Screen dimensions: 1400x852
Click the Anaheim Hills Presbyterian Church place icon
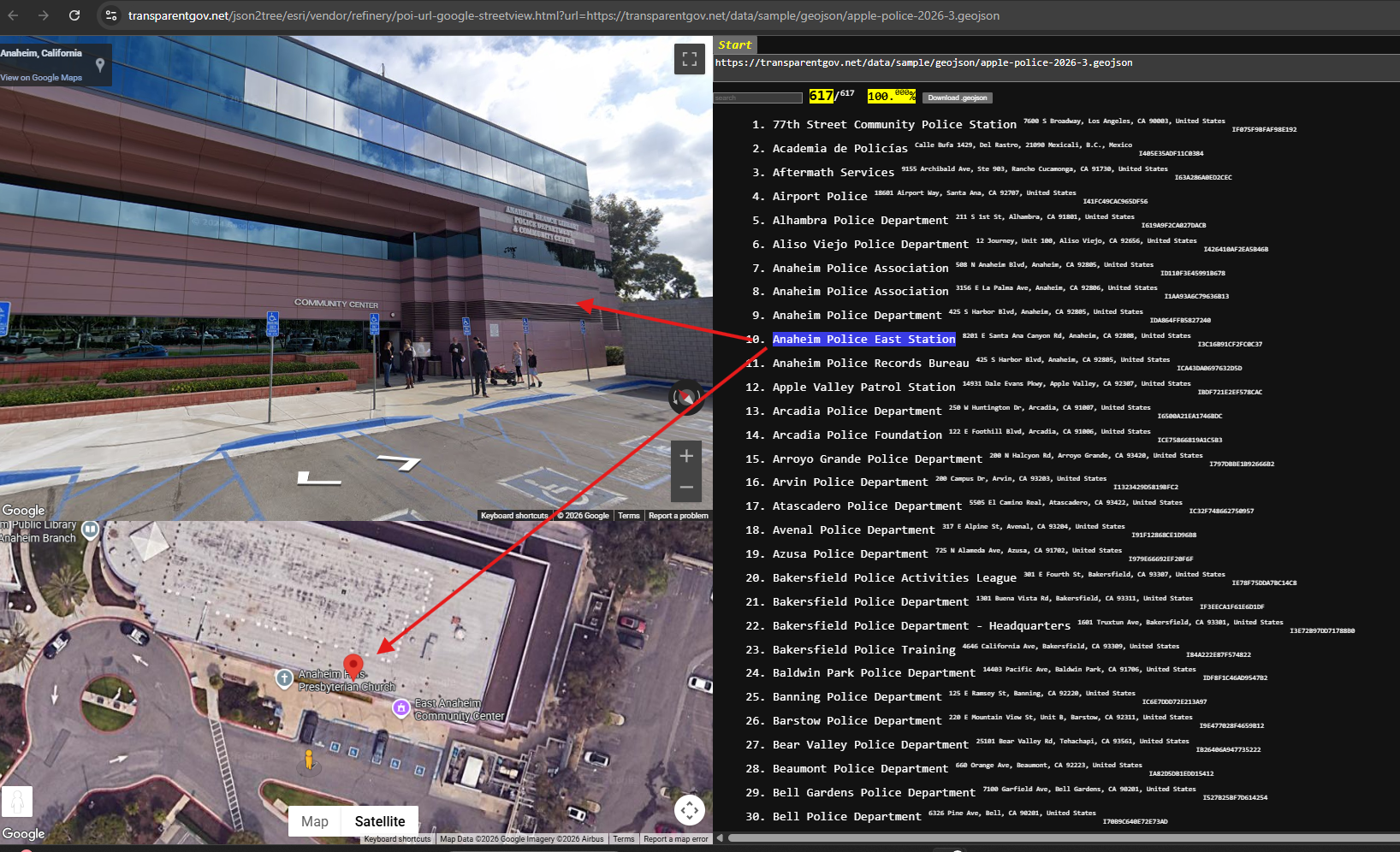pyautogui.click(x=284, y=677)
